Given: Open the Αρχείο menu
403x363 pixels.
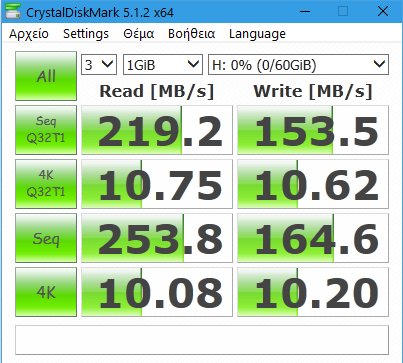Looking at the screenshot, I should pyautogui.click(x=29, y=34).
